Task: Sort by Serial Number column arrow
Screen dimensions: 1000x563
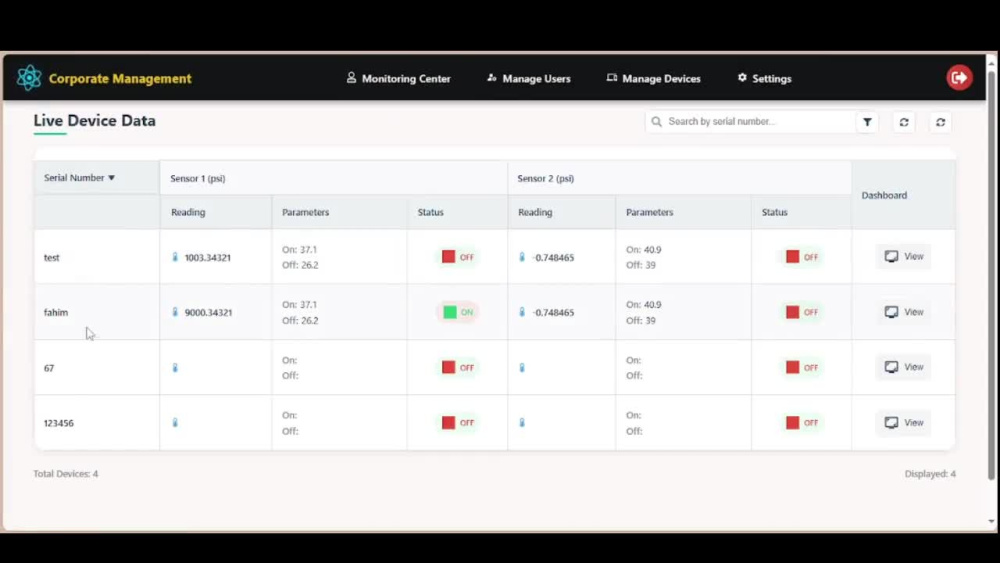Action: (112, 178)
